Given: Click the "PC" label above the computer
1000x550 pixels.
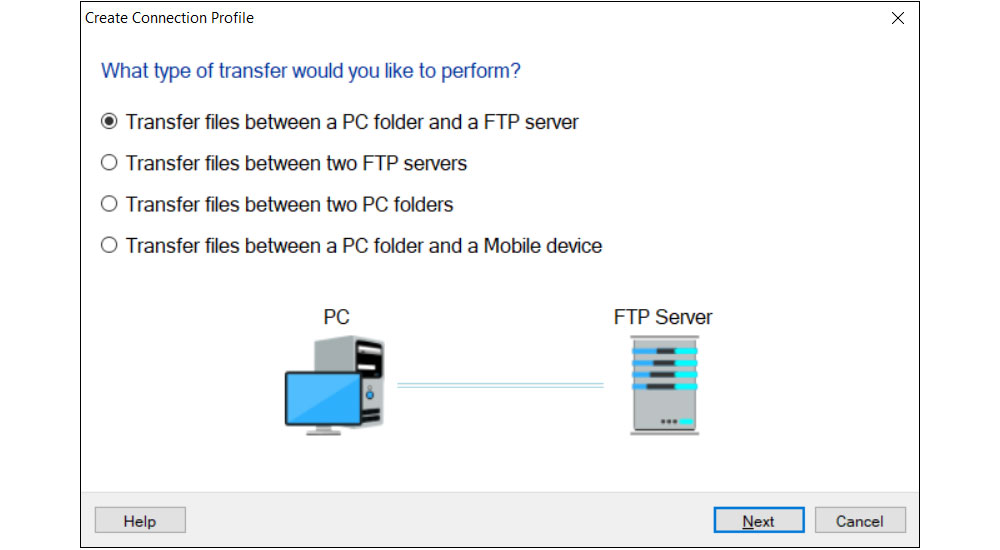Looking at the screenshot, I should pos(336,318).
